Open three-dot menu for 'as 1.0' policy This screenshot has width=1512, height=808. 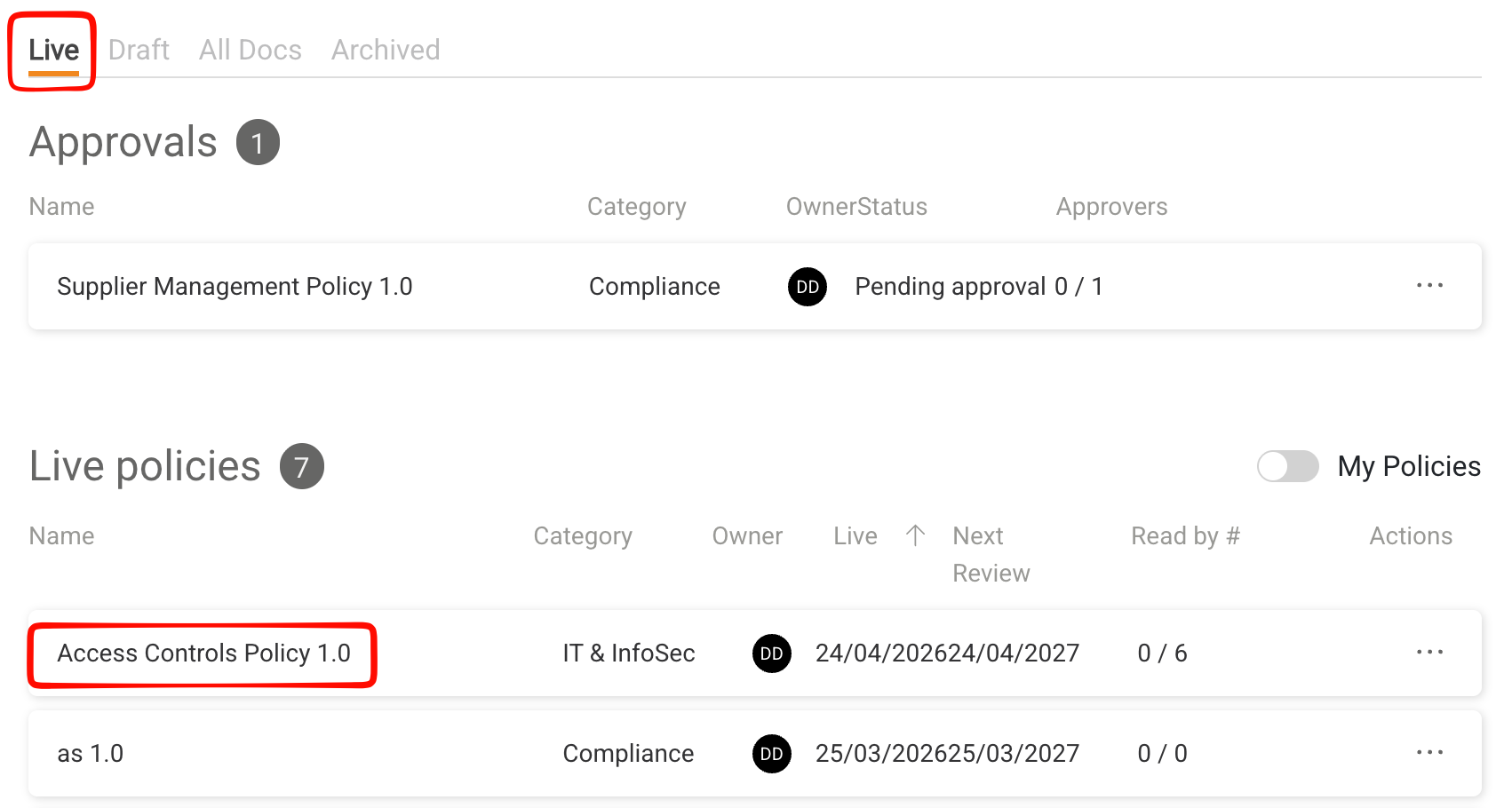click(x=1429, y=753)
